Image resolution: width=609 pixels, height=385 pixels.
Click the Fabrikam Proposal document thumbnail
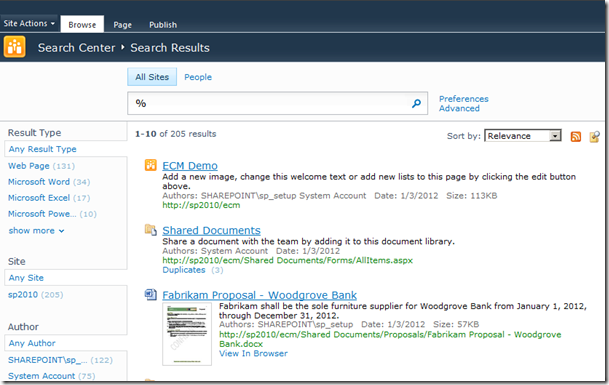pos(187,334)
